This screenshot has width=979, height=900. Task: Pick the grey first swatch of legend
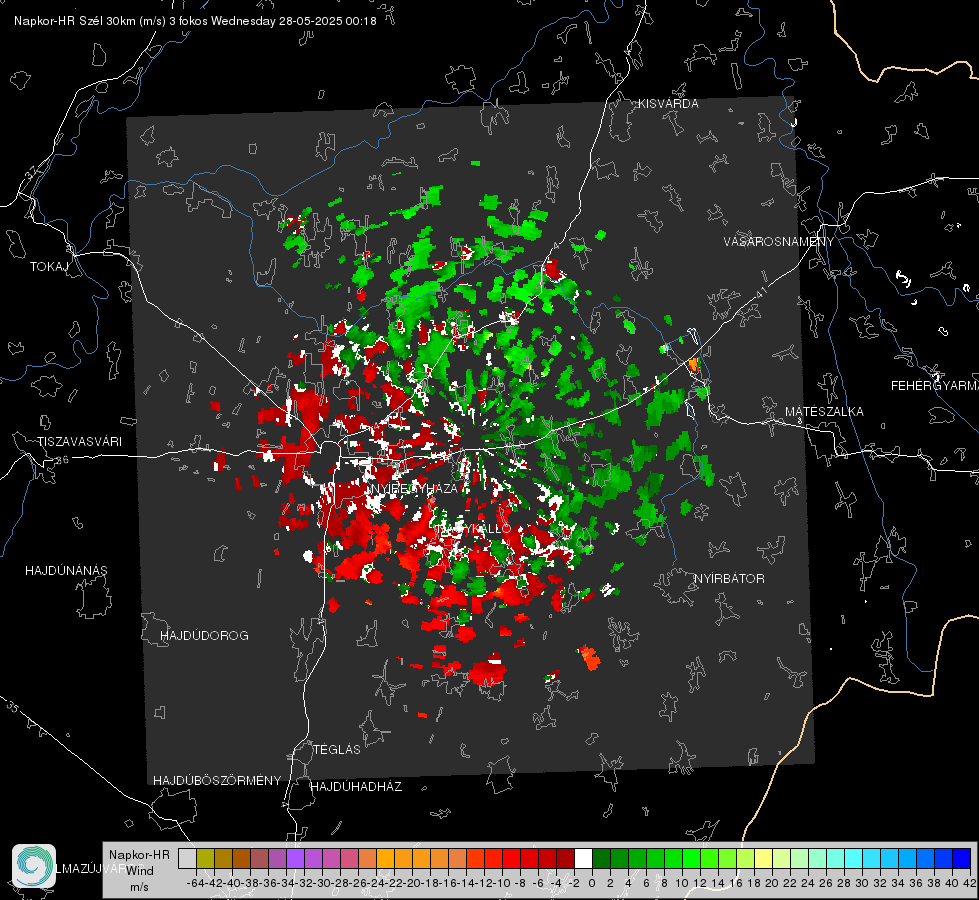(187, 858)
